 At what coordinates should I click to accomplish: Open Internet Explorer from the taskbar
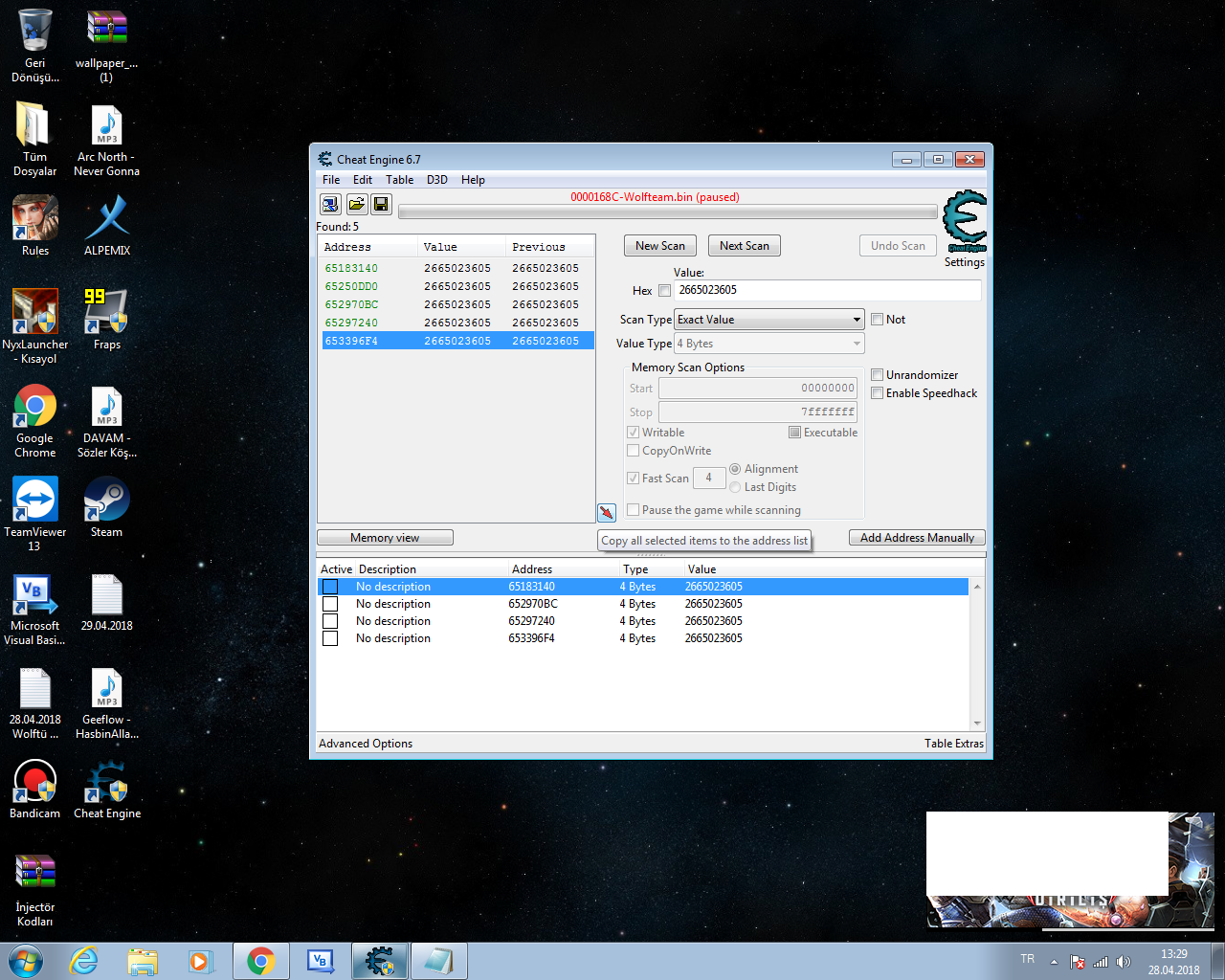tap(84, 961)
